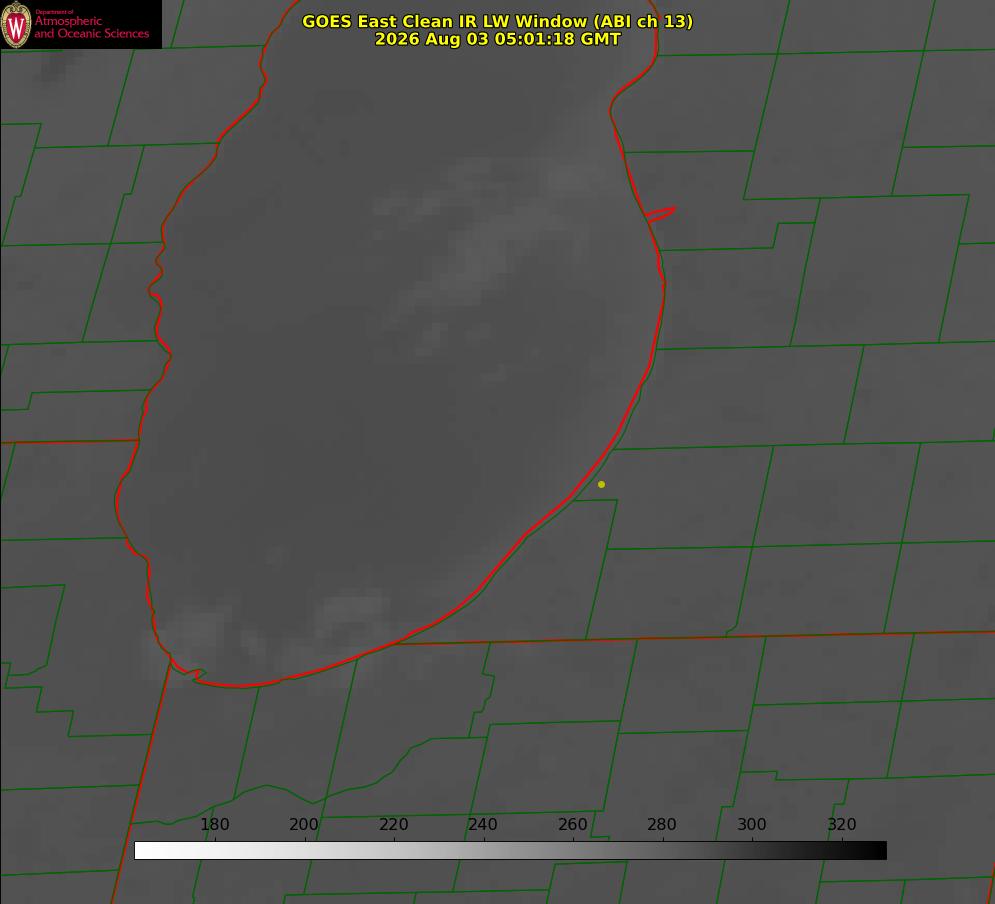The image size is (995, 904).
Task: Click the 200 label on the colorbar
Action: pos(304,824)
